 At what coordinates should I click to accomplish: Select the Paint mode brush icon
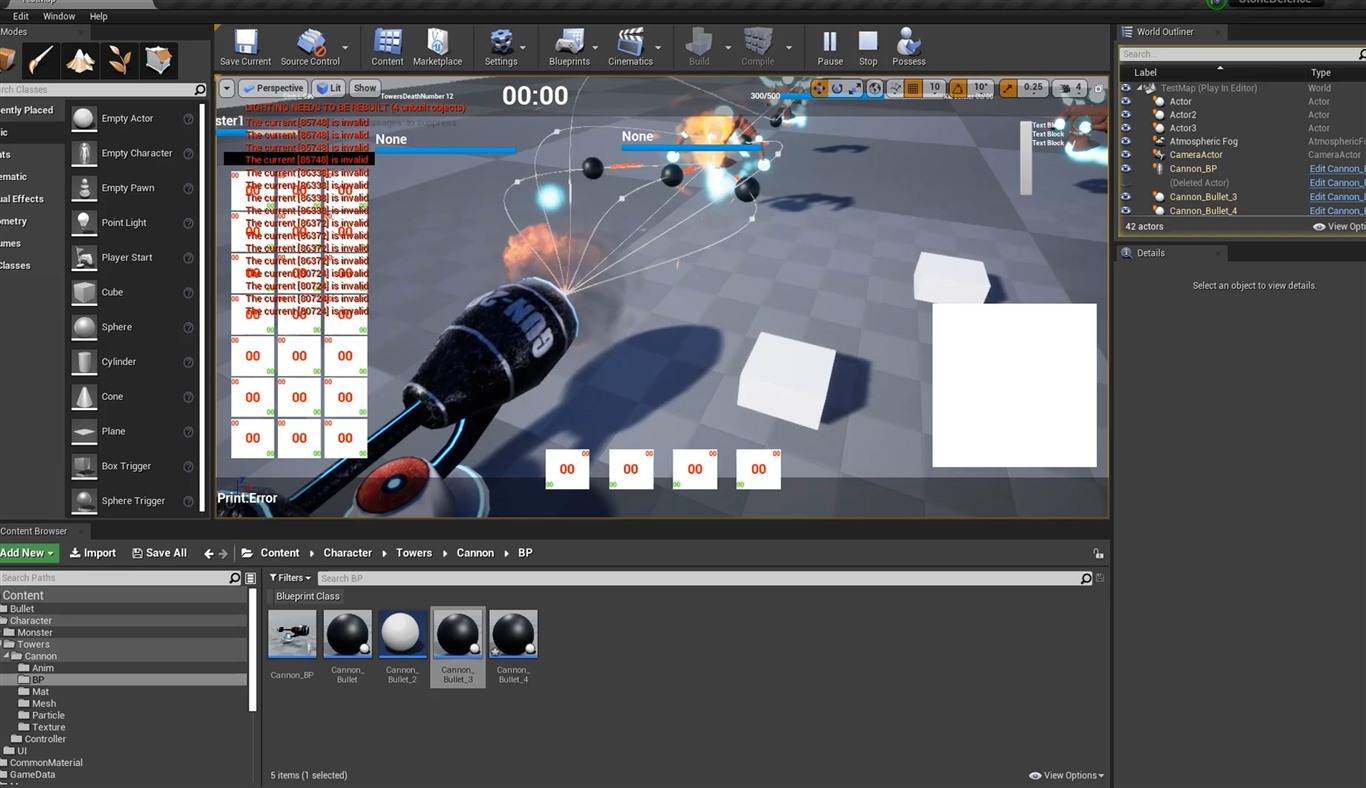(40, 60)
